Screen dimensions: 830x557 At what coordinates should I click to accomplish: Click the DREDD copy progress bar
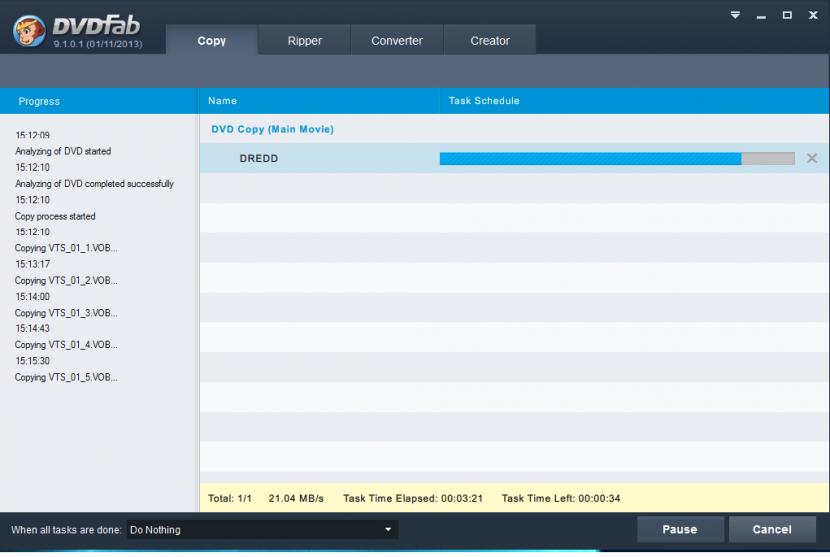click(617, 158)
